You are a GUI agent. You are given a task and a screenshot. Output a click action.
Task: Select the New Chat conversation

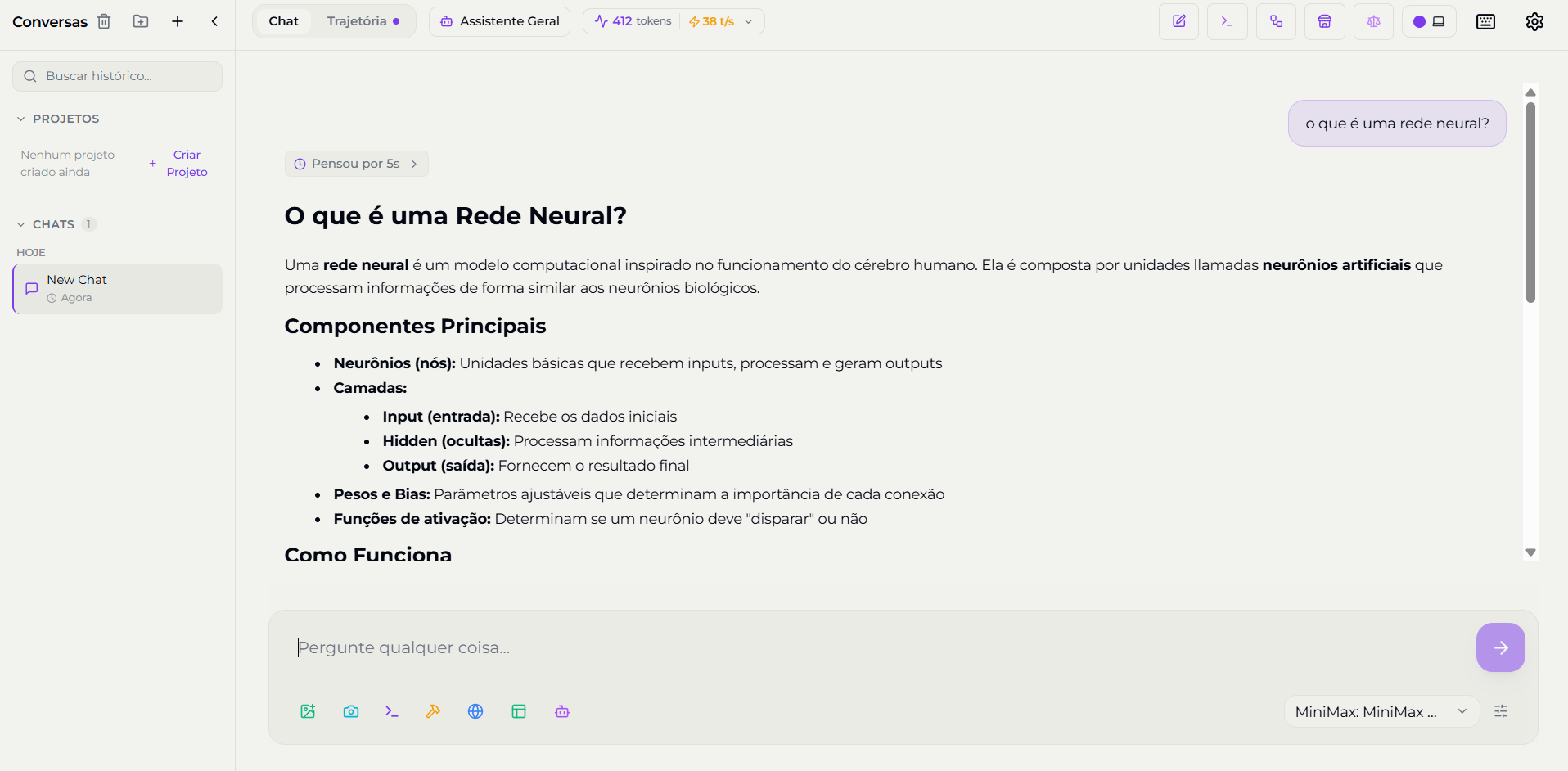coord(118,289)
